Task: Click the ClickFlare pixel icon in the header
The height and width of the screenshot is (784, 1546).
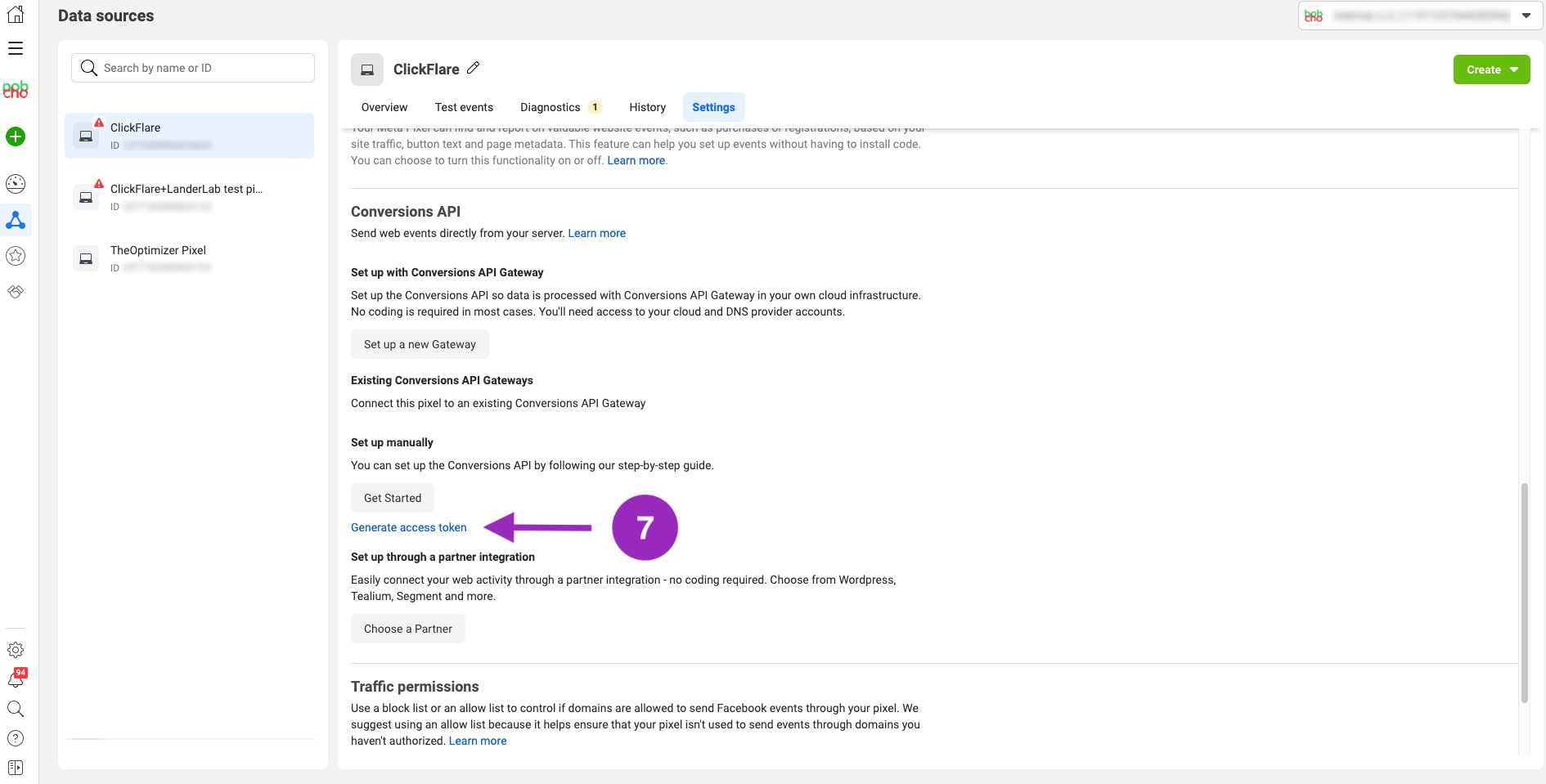Action: 367,69
